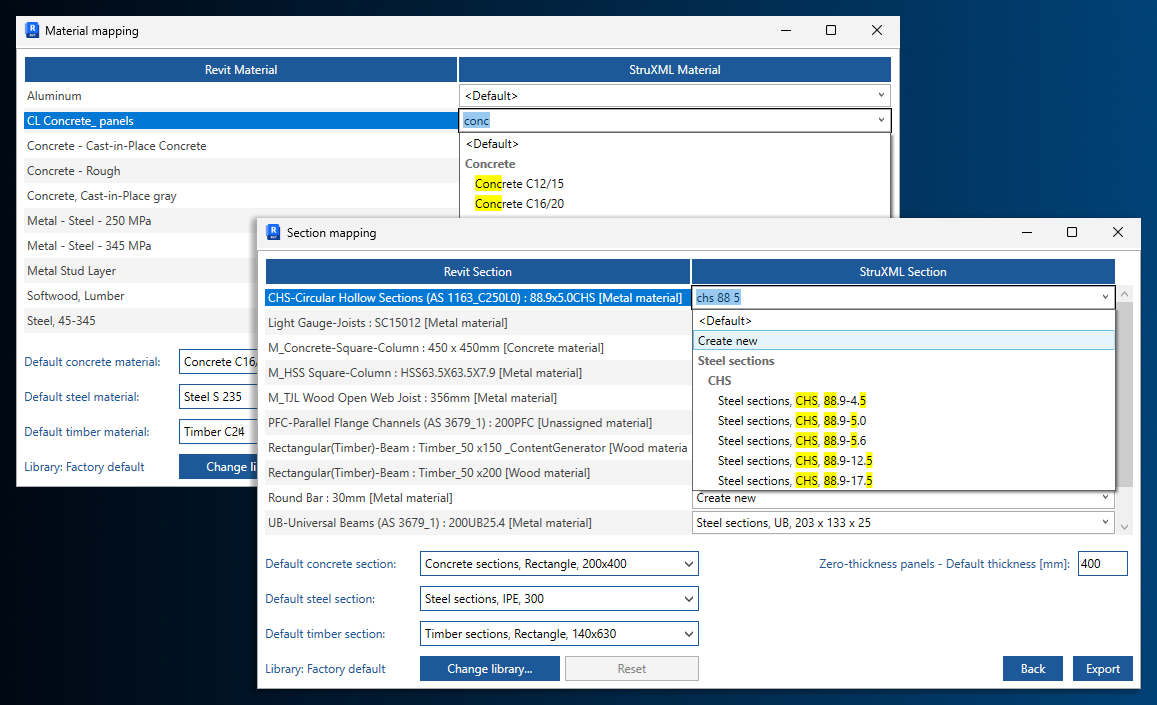Click the default thickness field showing 400
1157x705 pixels.
1102,564
